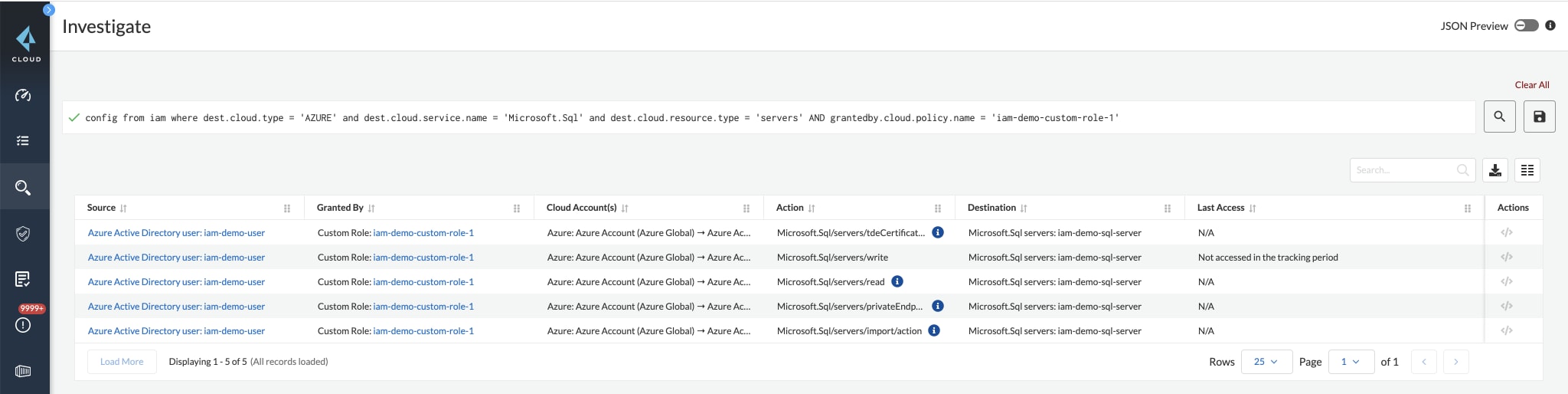The image size is (1568, 394).
Task: Open iam-demo-user link in servers/write row
Action: pyautogui.click(x=176, y=258)
